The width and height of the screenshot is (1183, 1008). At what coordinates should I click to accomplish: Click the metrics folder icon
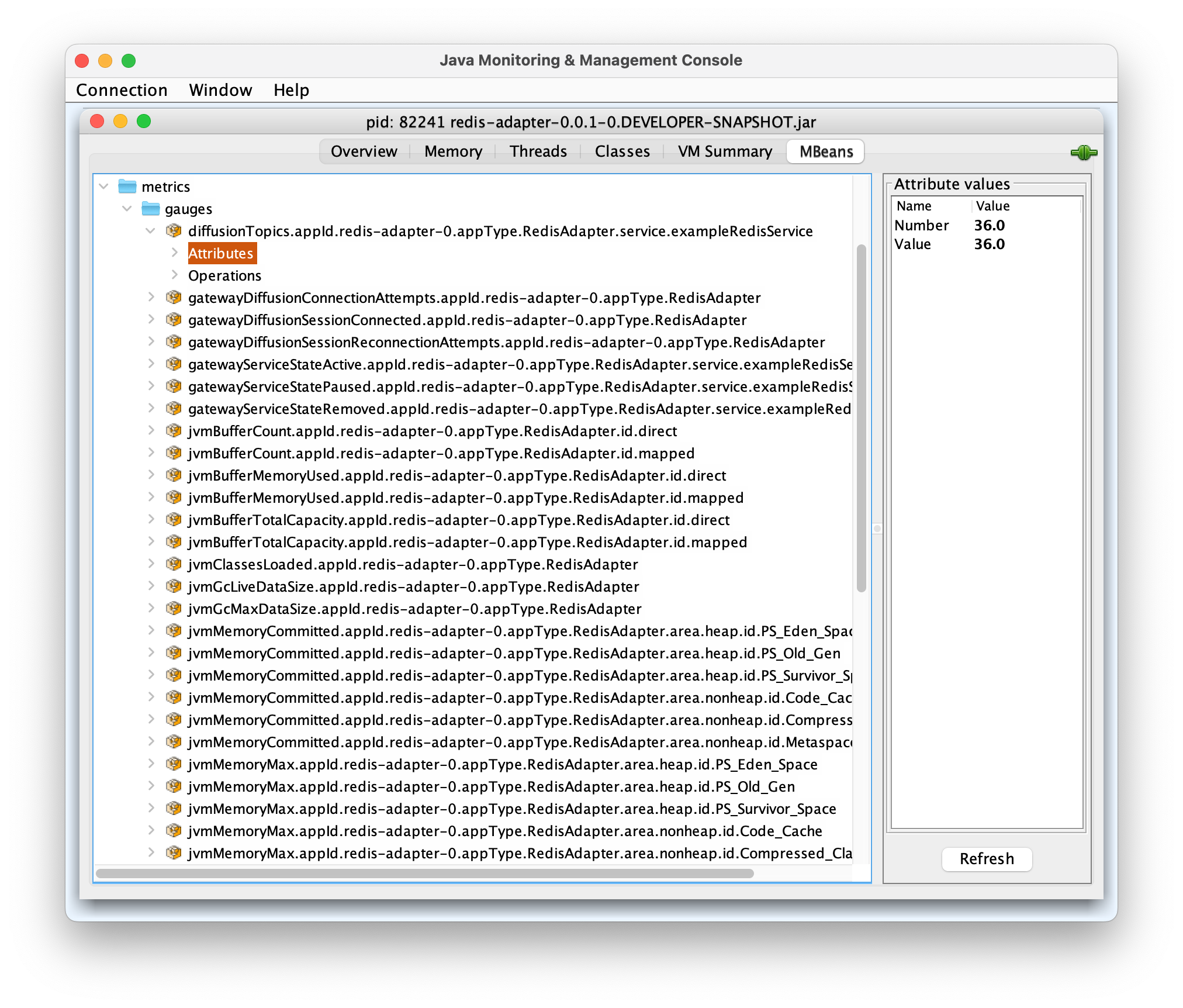[x=126, y=186]
